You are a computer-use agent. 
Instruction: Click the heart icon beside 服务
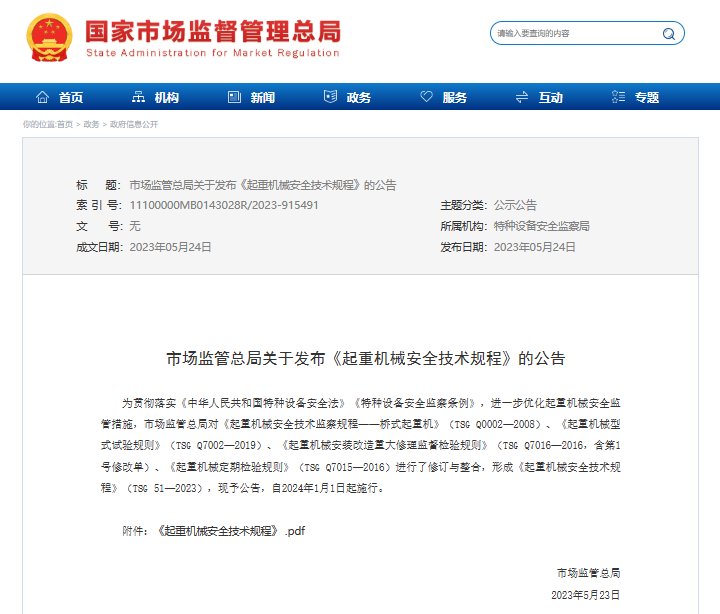(x=427, y=96)
